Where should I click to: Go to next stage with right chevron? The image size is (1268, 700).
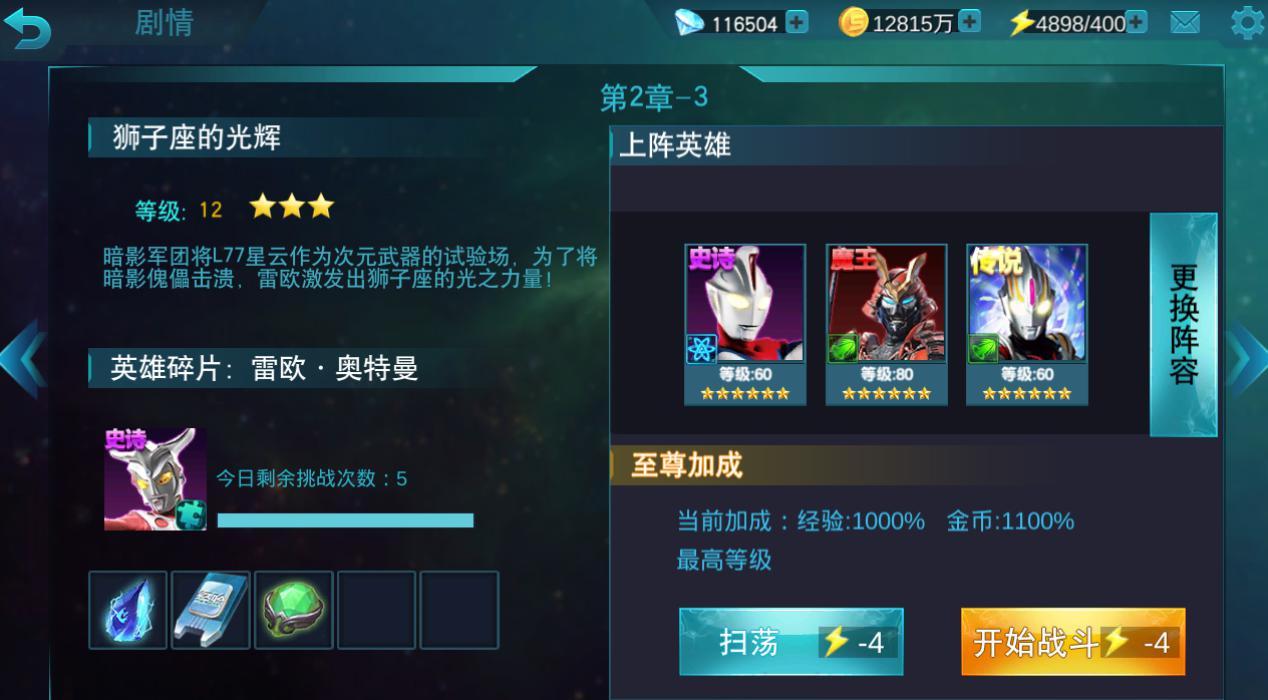[1246, 358]
